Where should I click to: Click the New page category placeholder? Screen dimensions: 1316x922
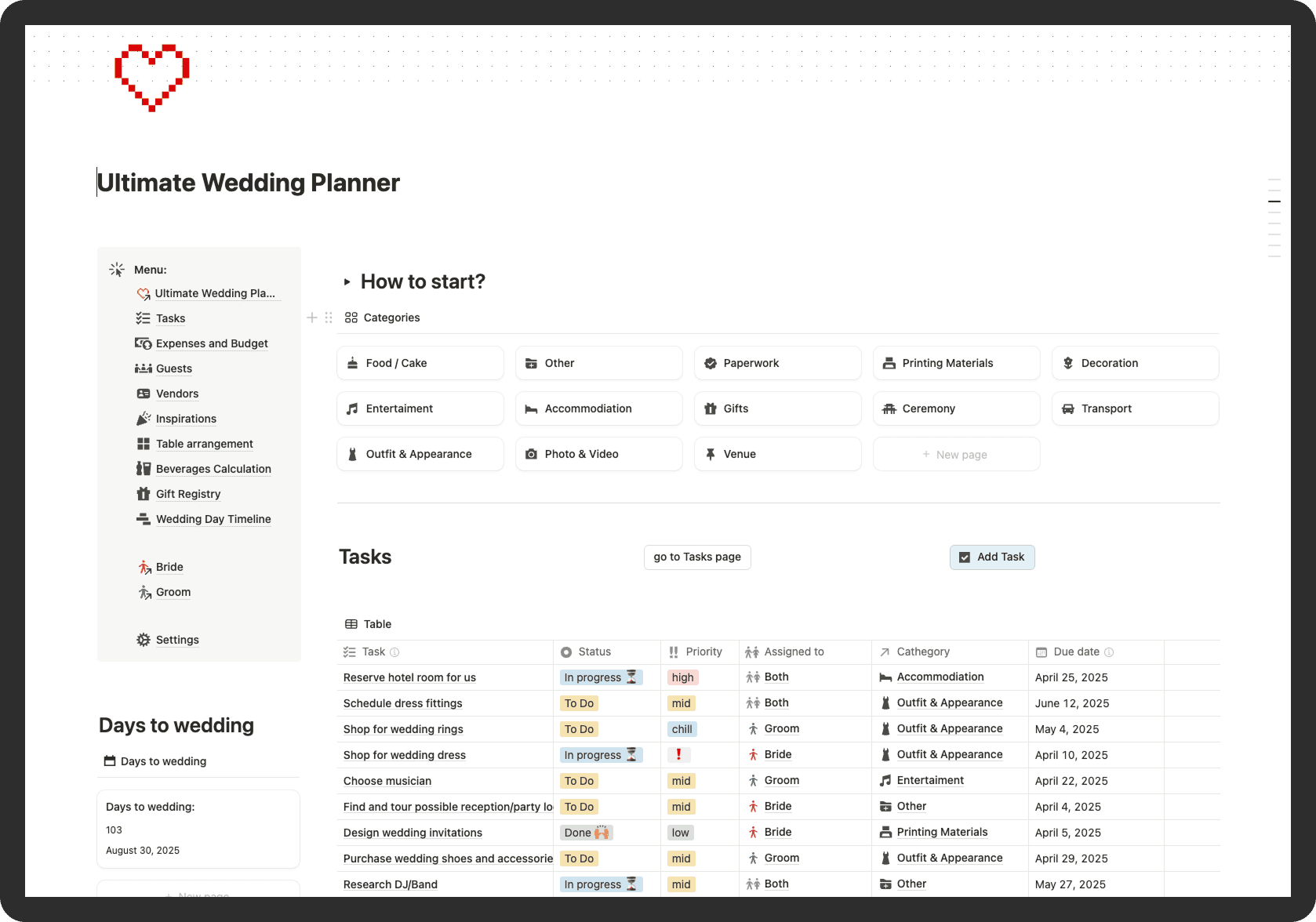(x=955, y=454)
